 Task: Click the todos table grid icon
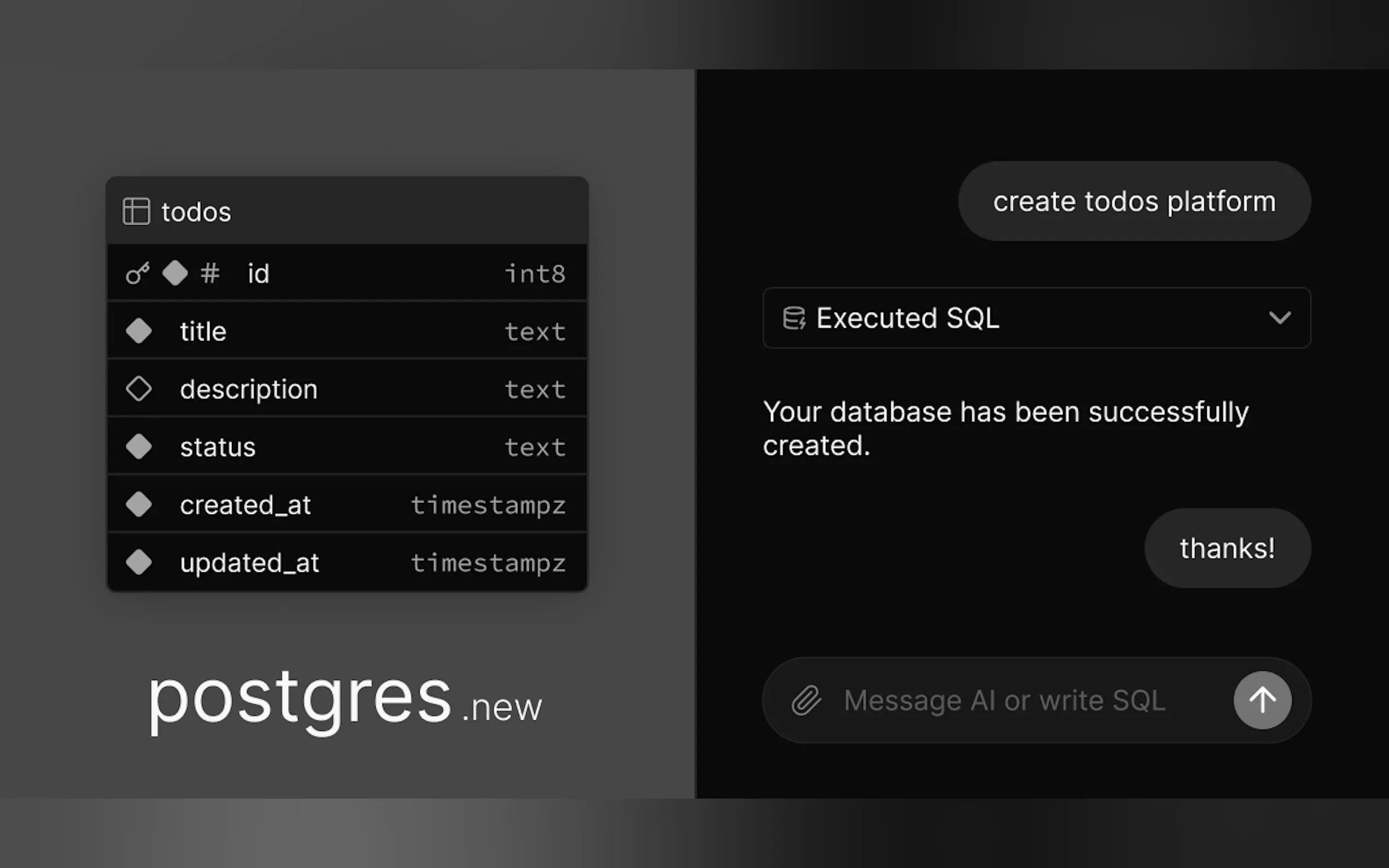click(136, 212)
